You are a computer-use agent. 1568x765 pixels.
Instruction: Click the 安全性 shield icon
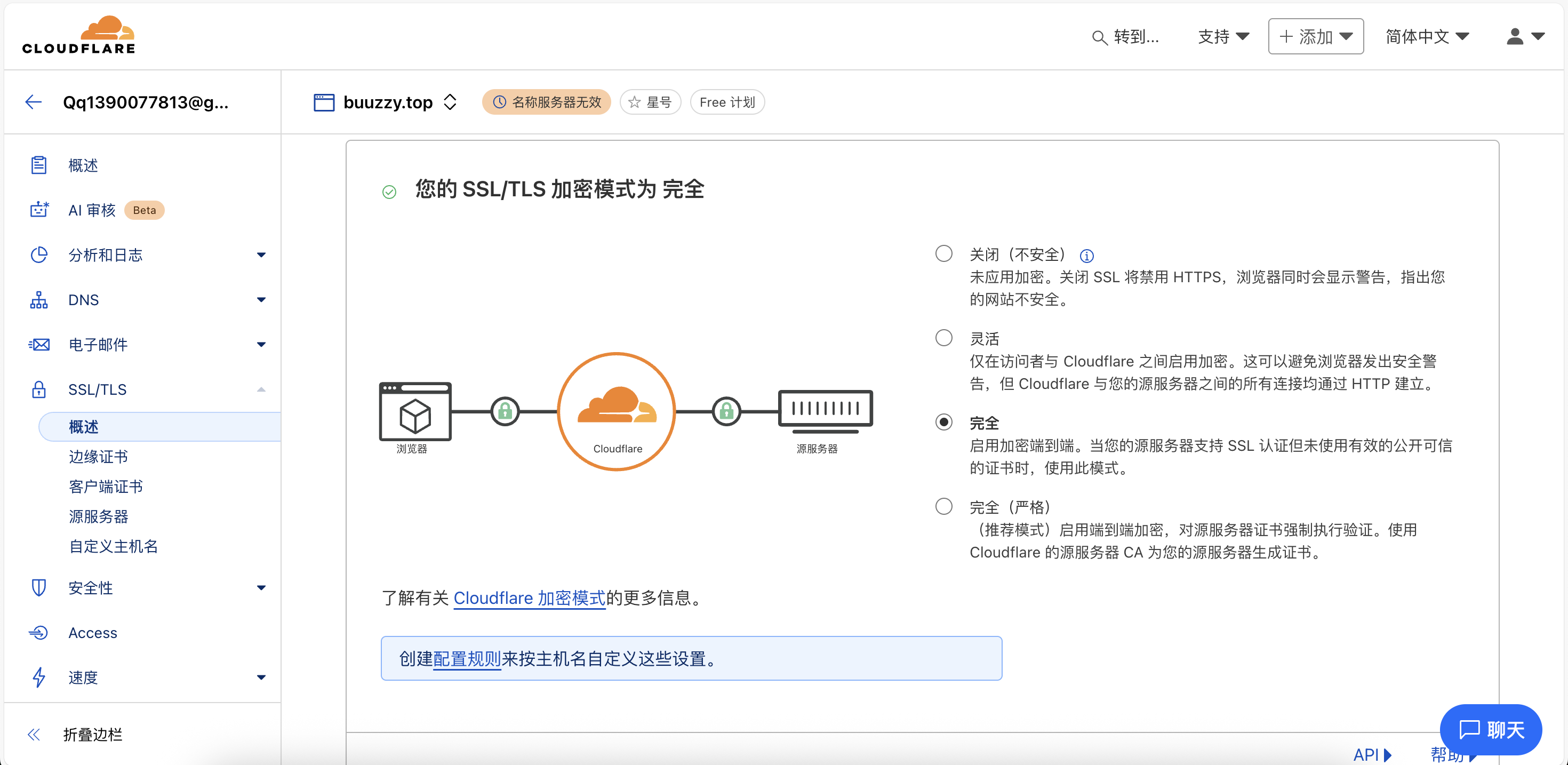(x=39, y=588)
